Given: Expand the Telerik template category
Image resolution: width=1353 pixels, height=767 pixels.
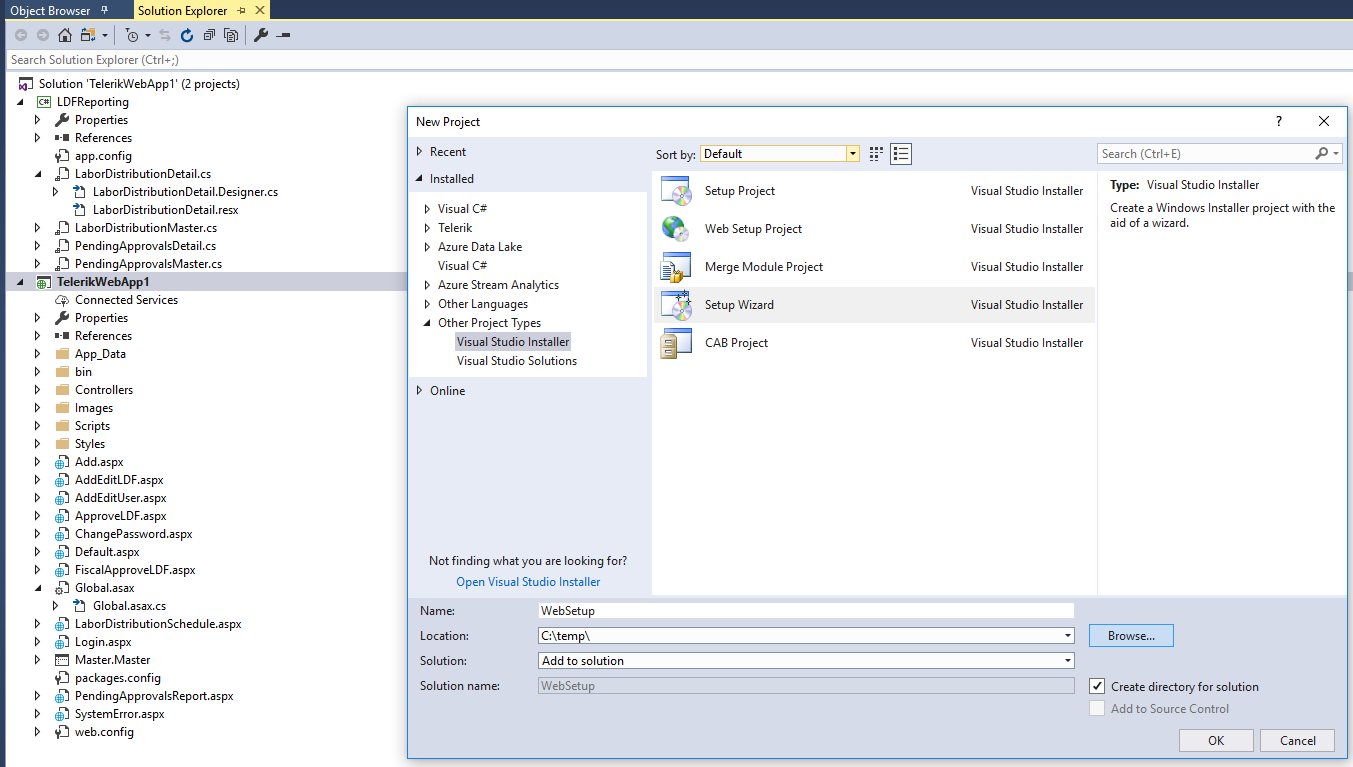Looking at the screenshot, I should (428, 228).
